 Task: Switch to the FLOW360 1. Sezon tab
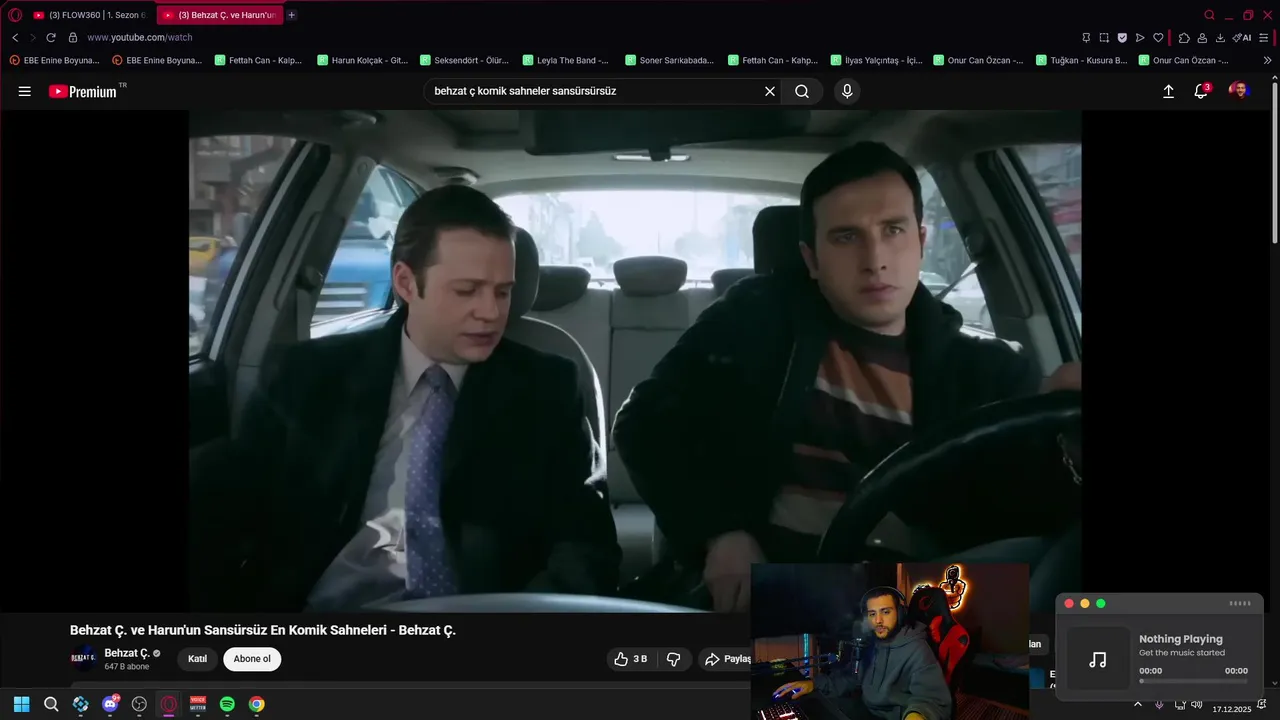(90, 15)
